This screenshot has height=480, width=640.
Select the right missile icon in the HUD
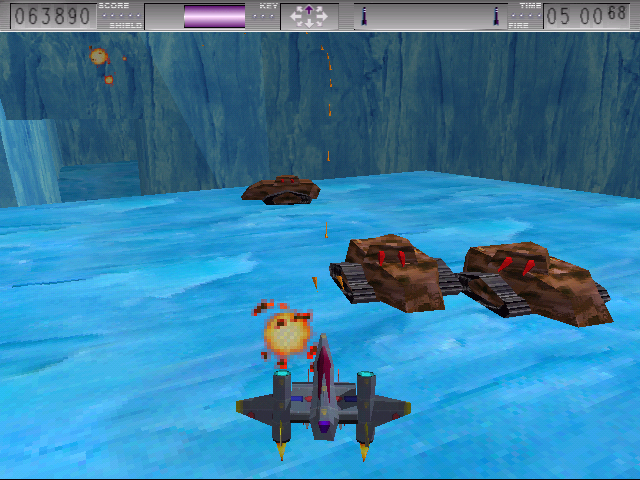click(496, 16)
